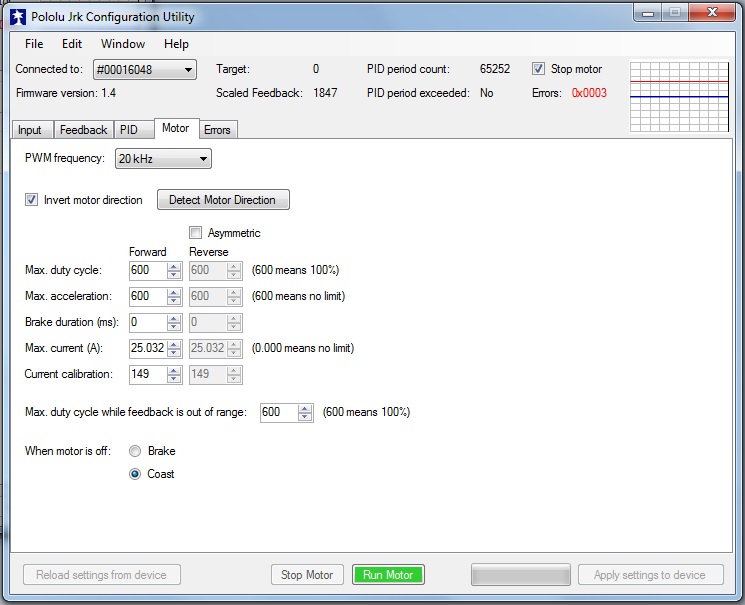
Task: Switch to the Feedback tab
Action: pos(83,130)
